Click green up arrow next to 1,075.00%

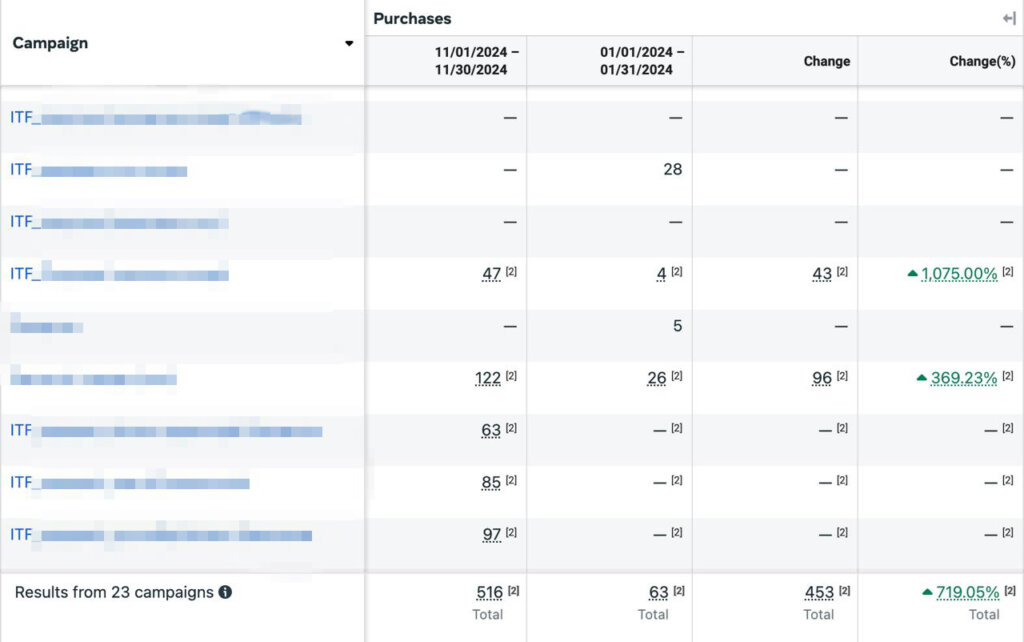click(912, 273)
